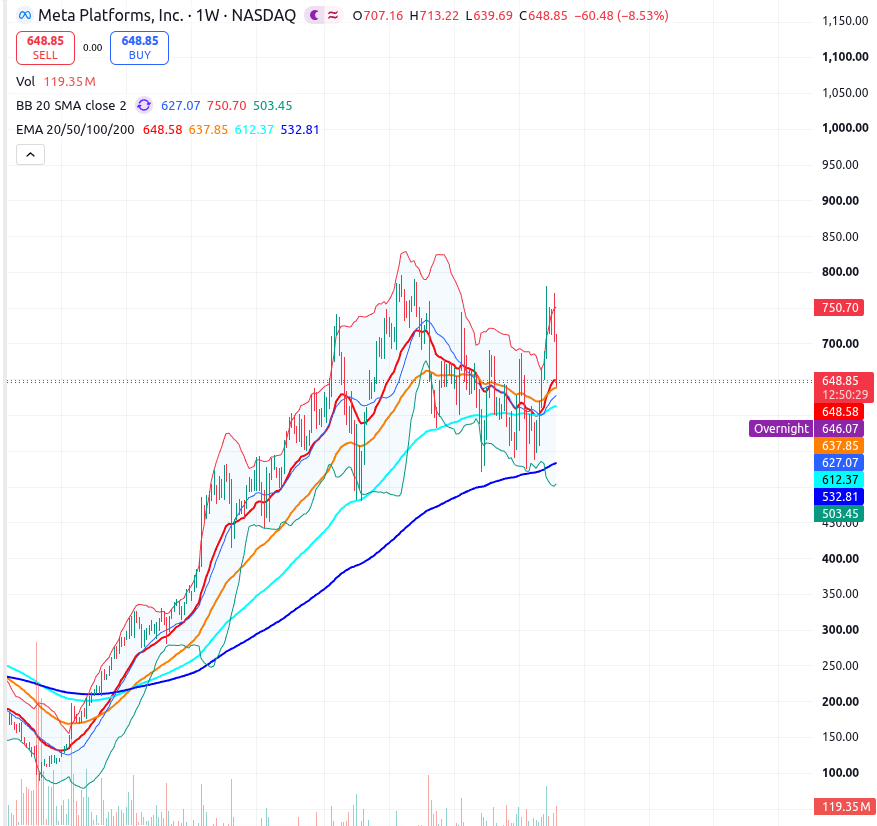The width and height of the screenshot is (877, 826).
Task: Click the Meta logo icon beside symbol name
Action: [x=25, y=15]
